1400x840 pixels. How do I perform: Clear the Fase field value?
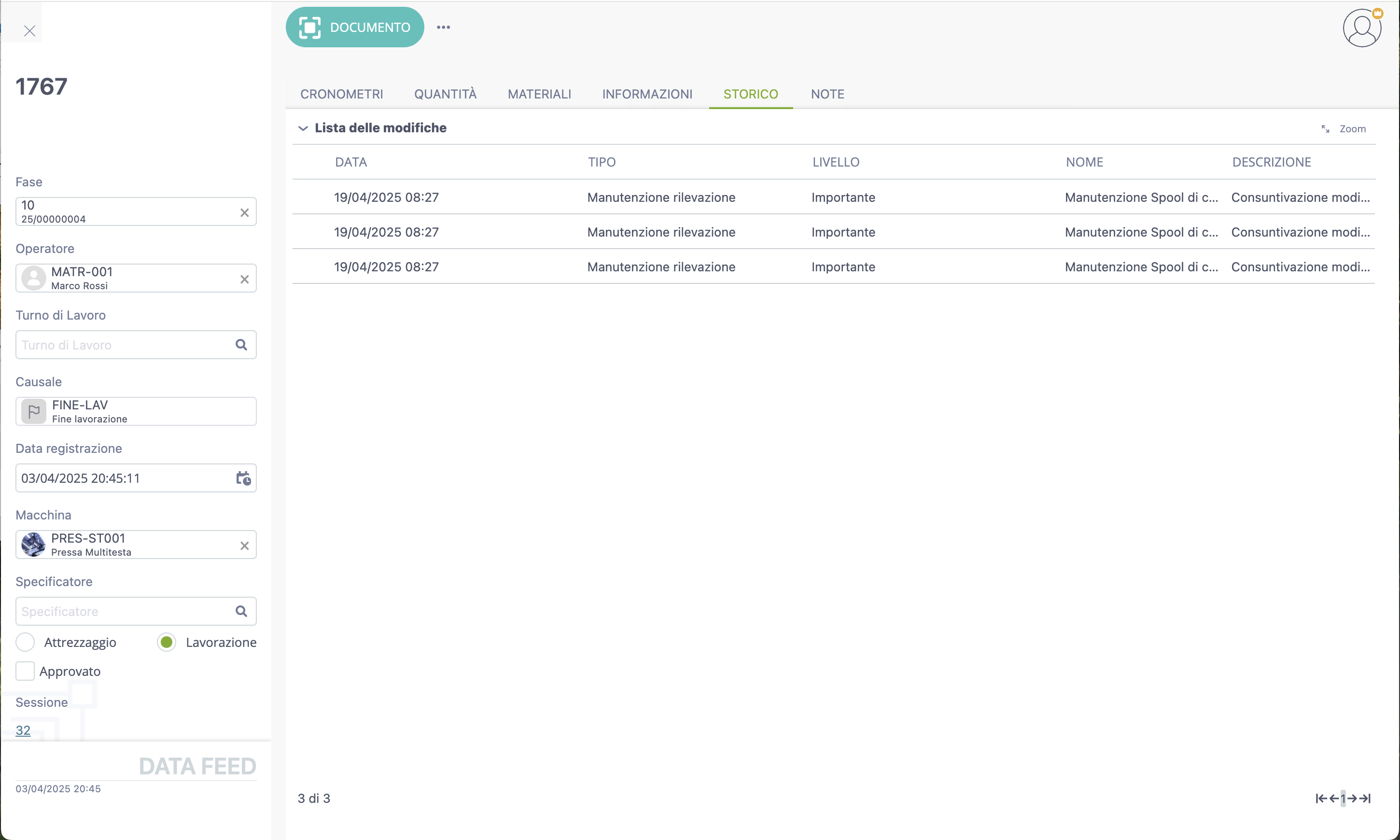(244, 213)
